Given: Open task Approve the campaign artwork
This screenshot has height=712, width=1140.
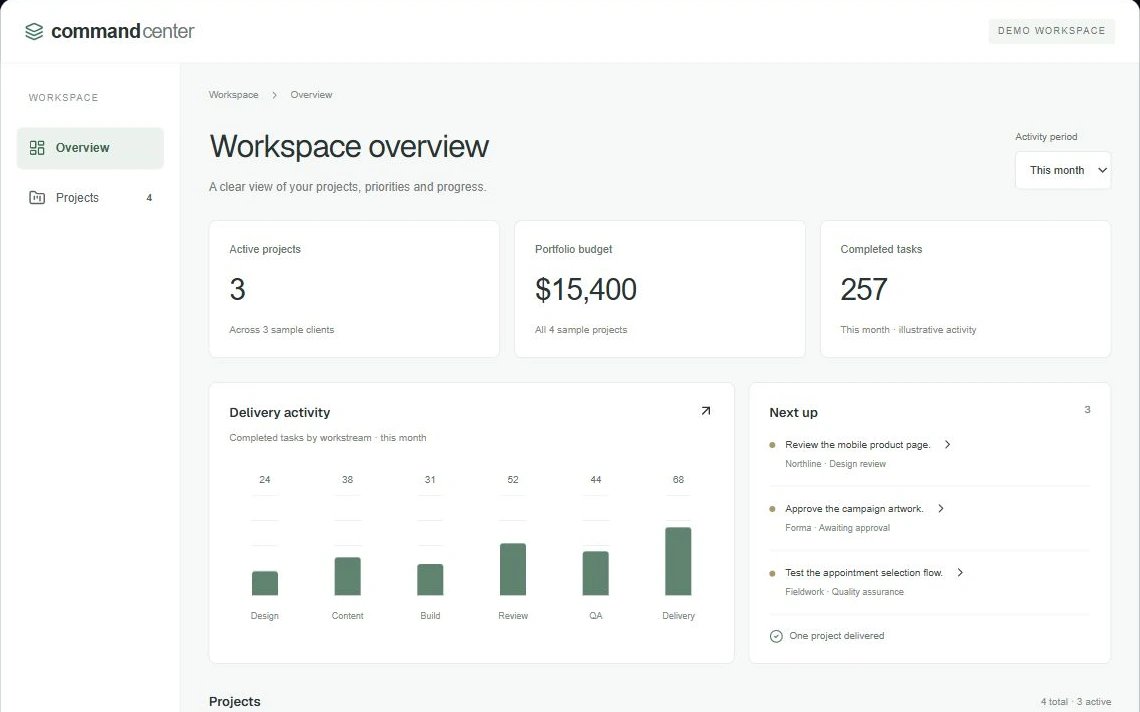Looking at the screenshot, I should click(x=854, y=508).
